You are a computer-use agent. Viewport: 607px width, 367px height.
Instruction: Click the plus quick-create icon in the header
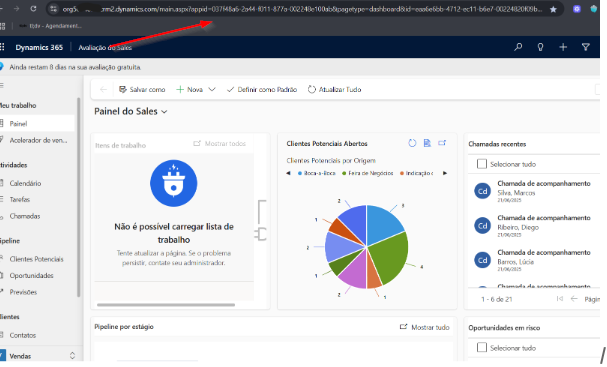click(x=563, y=47)
